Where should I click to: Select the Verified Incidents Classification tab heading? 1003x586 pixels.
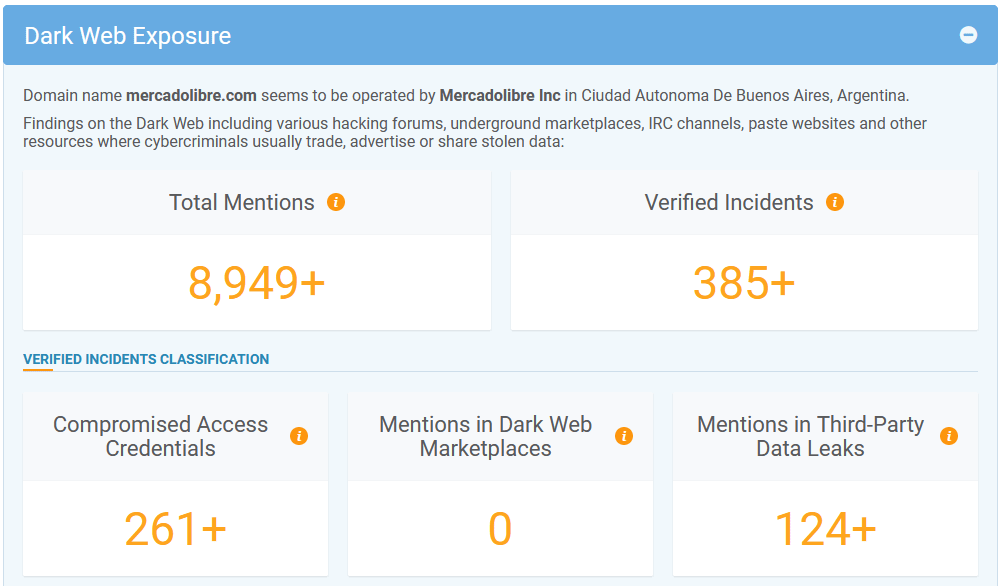point(146,359)
